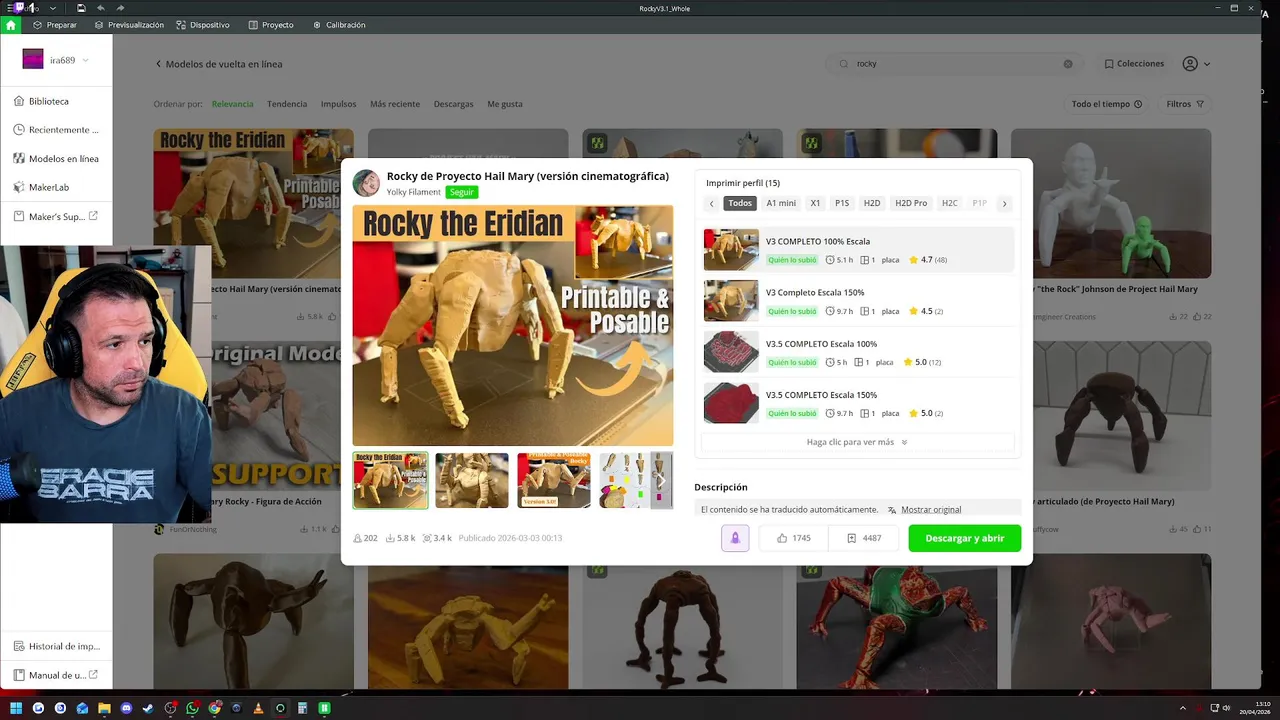
Task: Filter profiles by P1S
Action: coord(842,203)
